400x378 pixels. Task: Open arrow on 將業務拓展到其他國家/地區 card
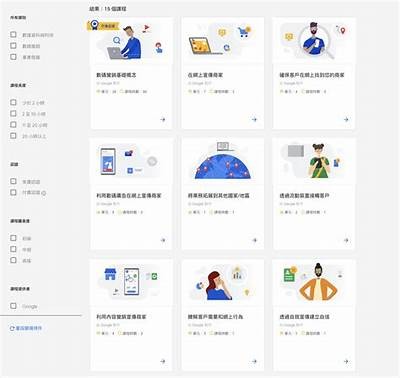point(254,240)
